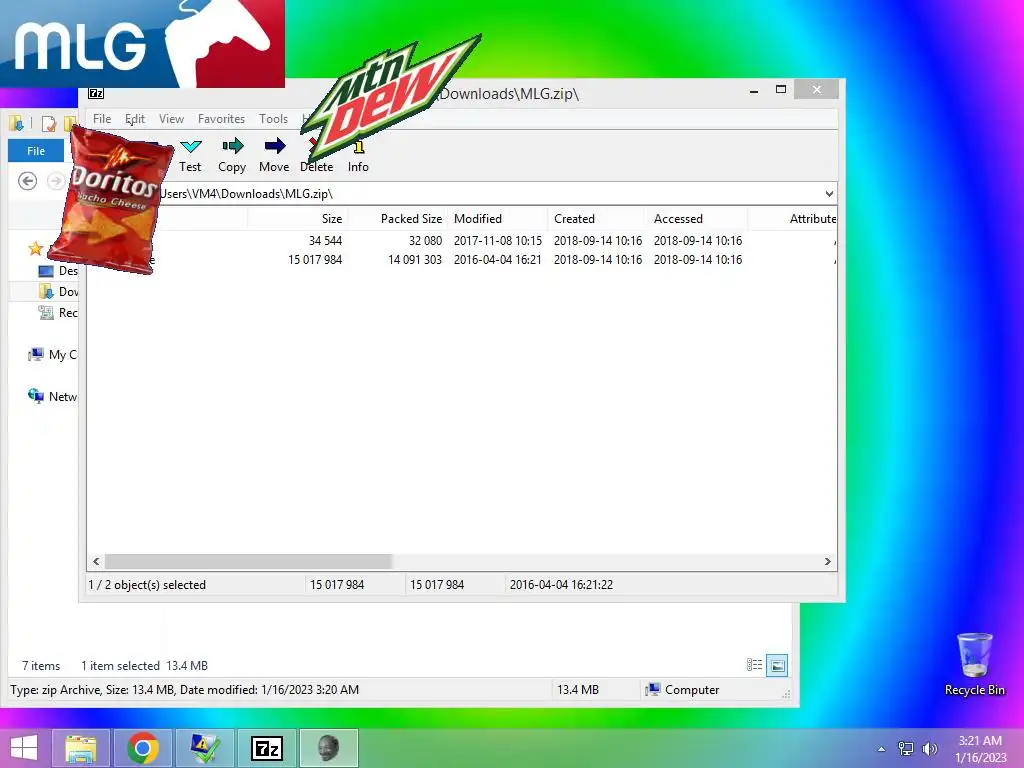Open the taskbar clock showing 3:21 AM
This screenshot has height=768, width=1024.
[x=980, y=749]
